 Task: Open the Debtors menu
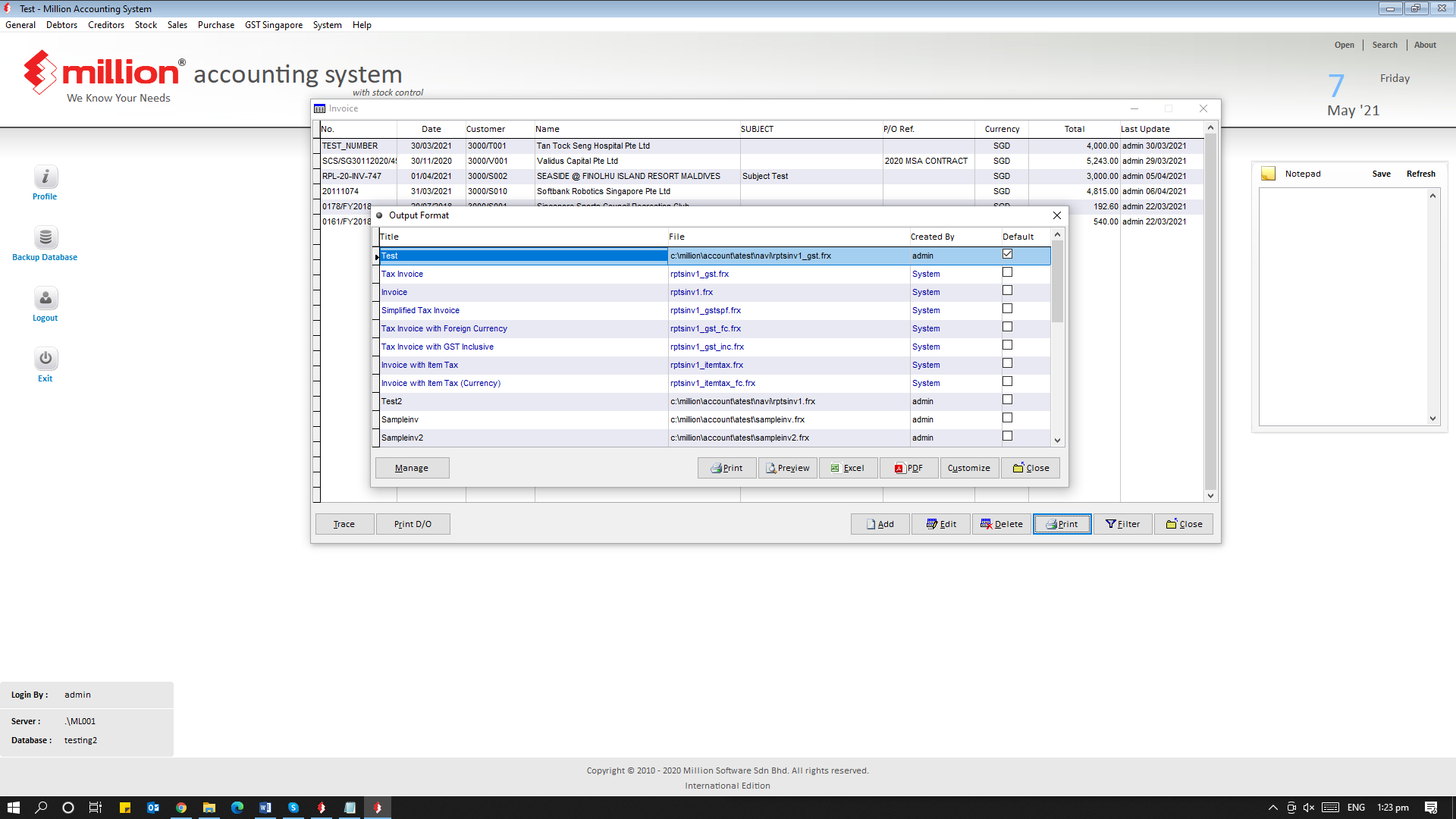(61, 25)
